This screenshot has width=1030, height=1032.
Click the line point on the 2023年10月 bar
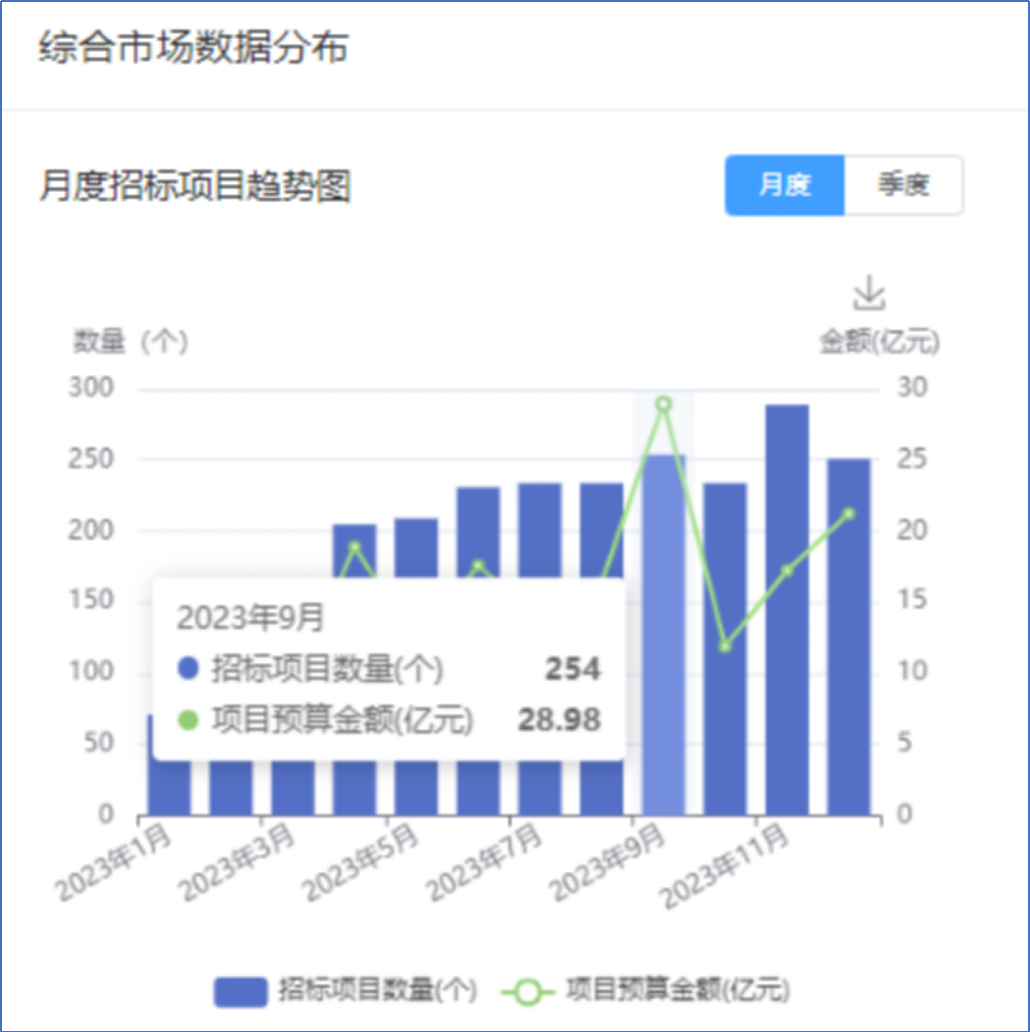pos(725,646)
